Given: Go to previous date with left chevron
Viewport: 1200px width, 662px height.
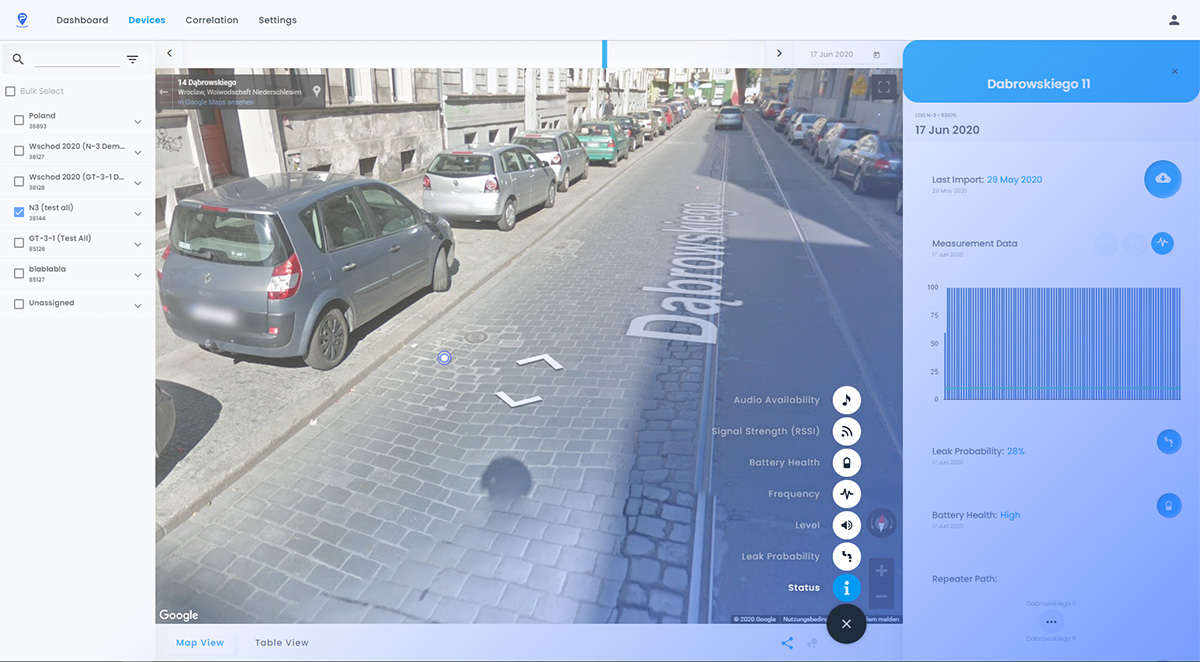Looking at the screenshot, I should tap(170, 53).
